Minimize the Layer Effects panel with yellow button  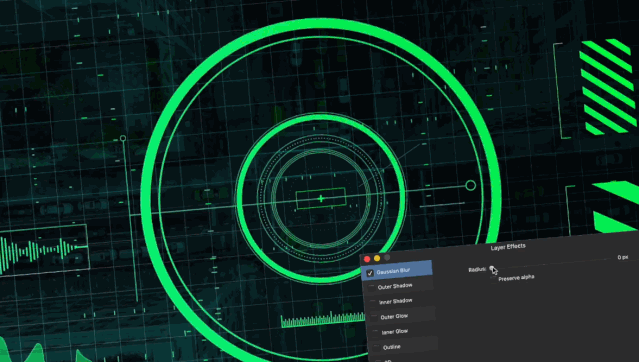pos(377,258)
